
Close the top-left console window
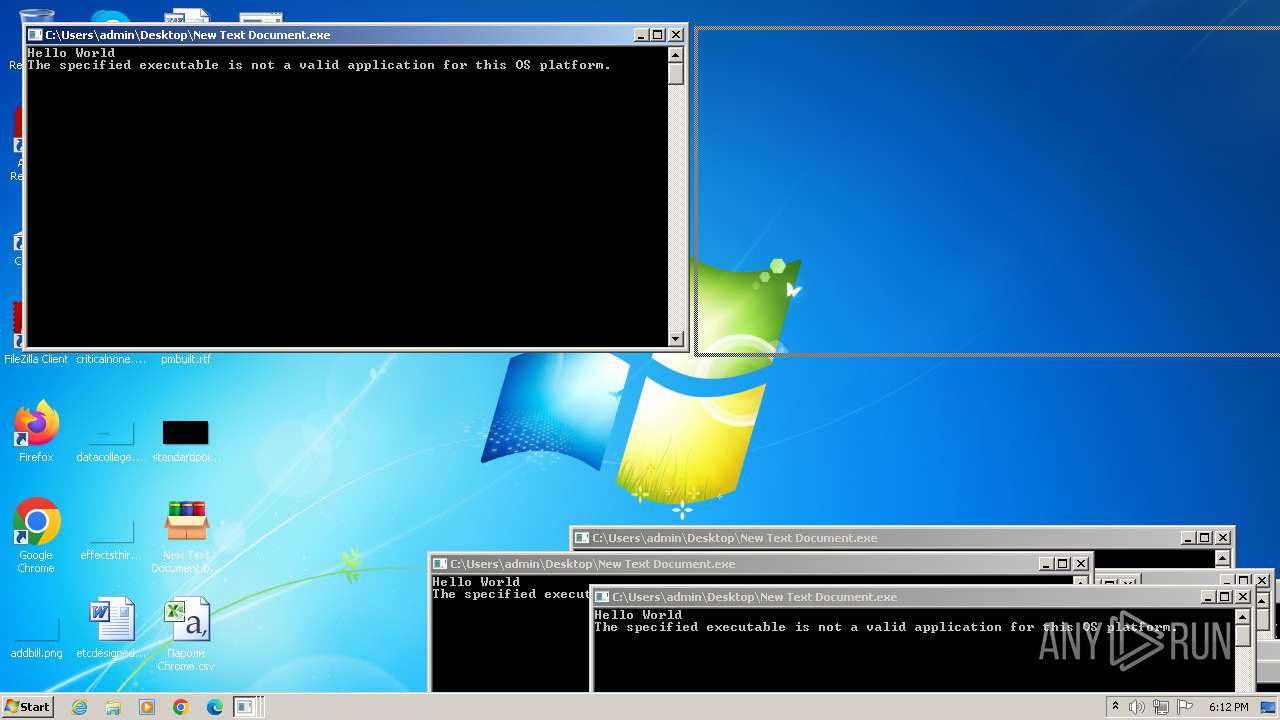676,35
